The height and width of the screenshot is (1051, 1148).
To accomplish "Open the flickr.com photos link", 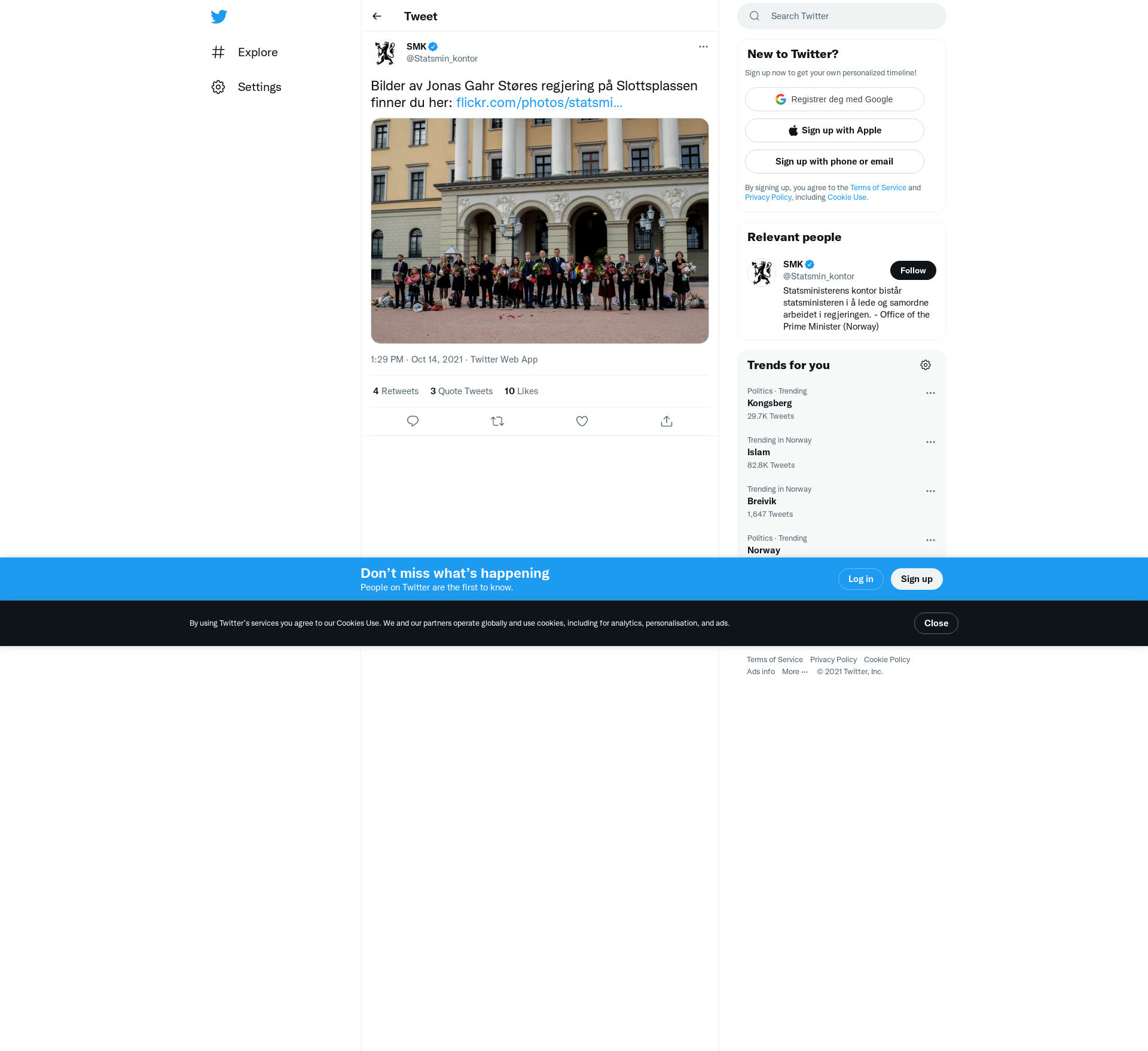I will pyautogui.click(x=539, y=103).
